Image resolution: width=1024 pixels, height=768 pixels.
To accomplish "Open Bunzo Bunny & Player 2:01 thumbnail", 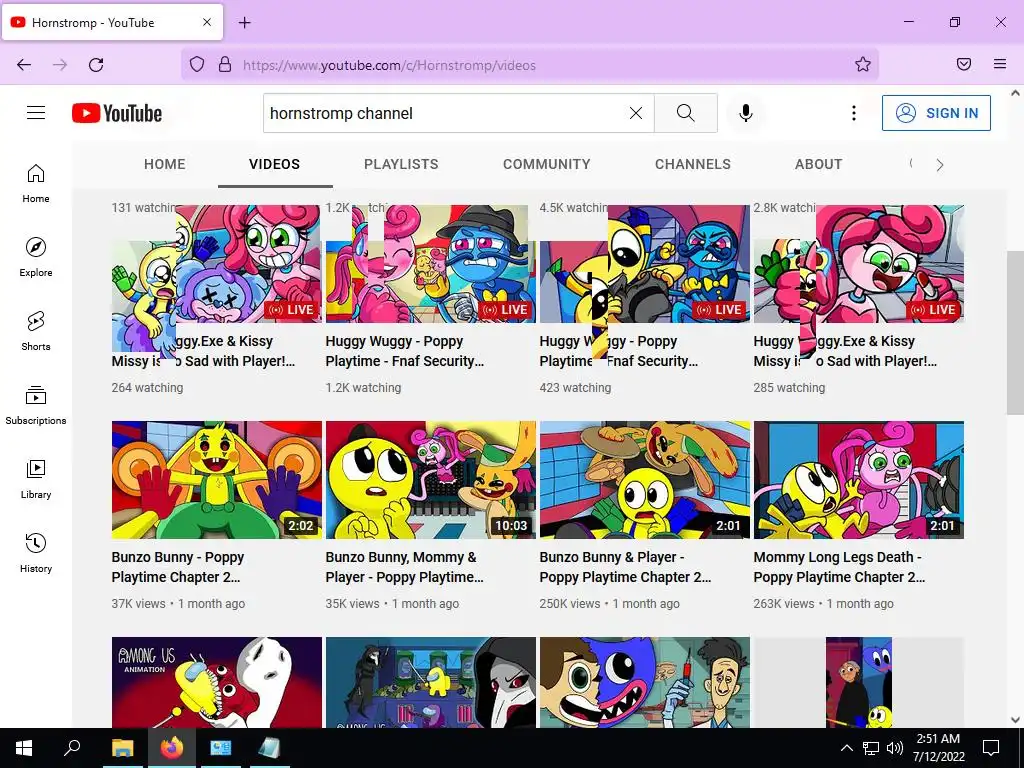I will pyautogui.click(x=645, y=479).
